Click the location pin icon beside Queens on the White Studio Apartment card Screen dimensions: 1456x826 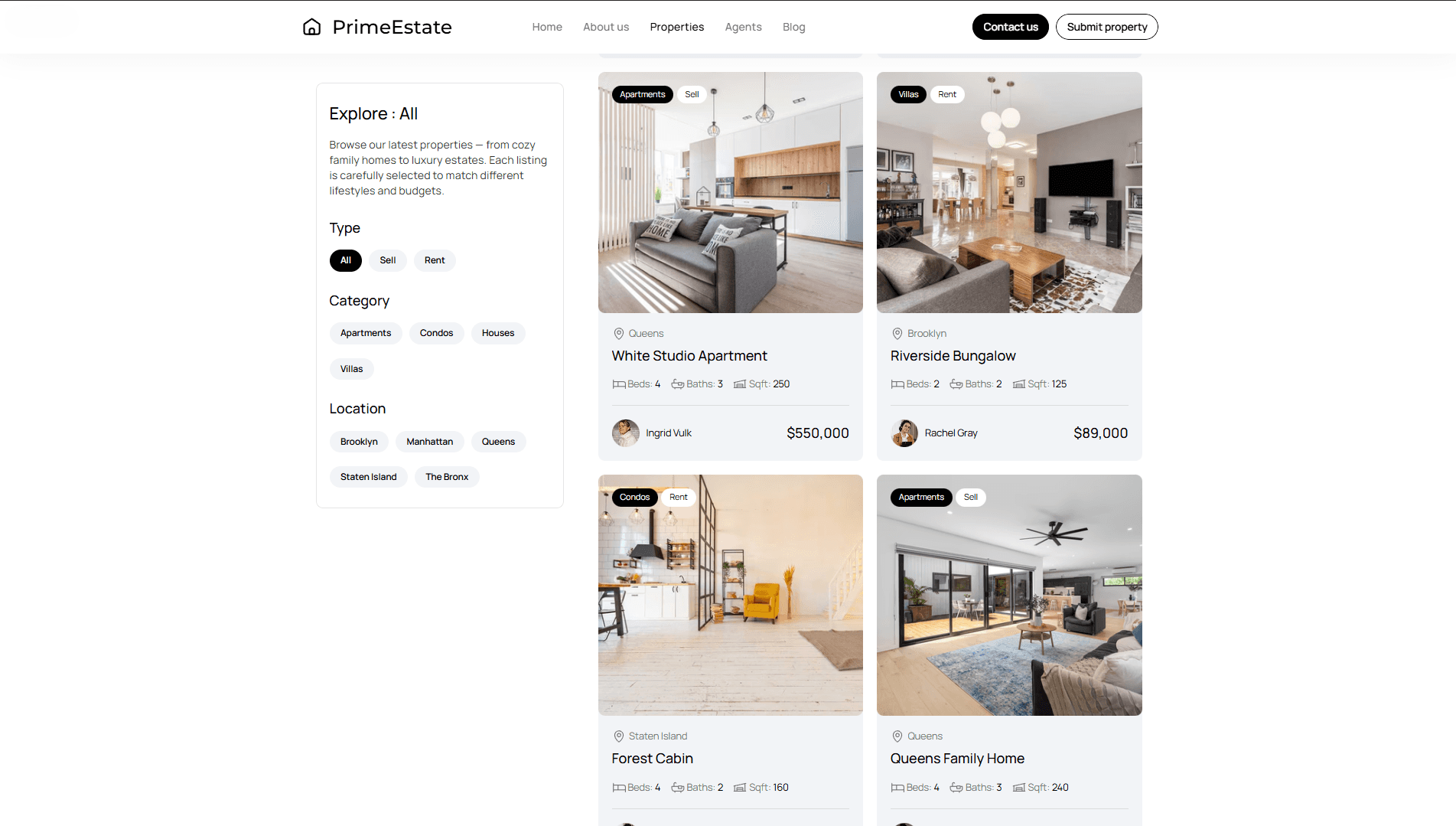click(618, 334)
